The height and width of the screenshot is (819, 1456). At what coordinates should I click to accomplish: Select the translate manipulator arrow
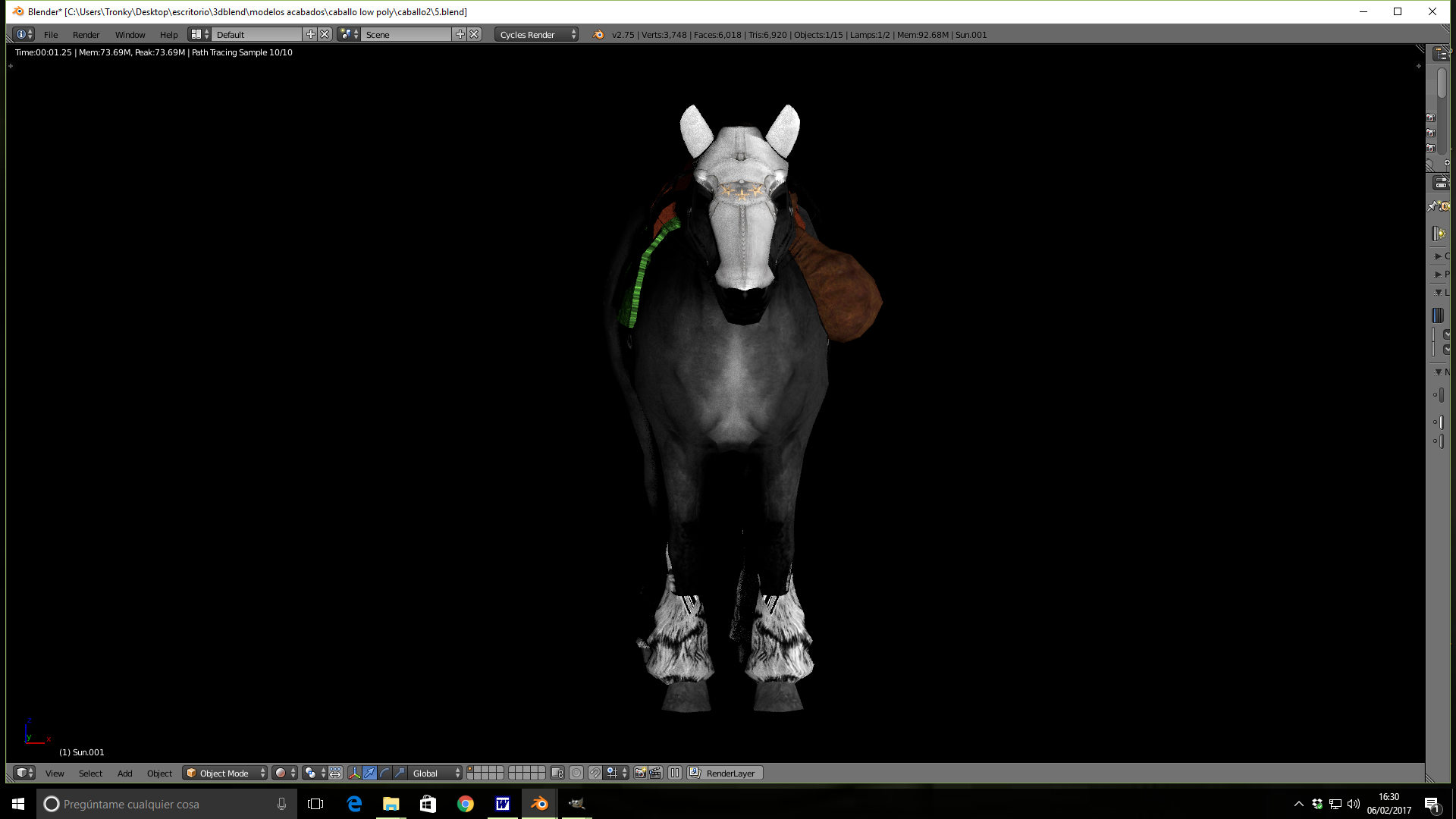click(x=369, y=773)
